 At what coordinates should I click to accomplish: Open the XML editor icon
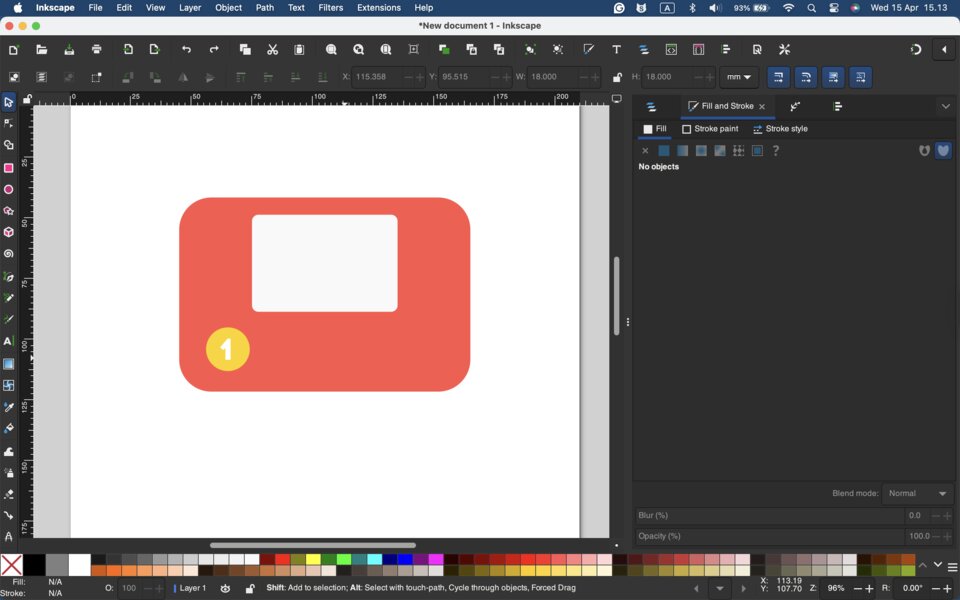(x=671, y=50)
